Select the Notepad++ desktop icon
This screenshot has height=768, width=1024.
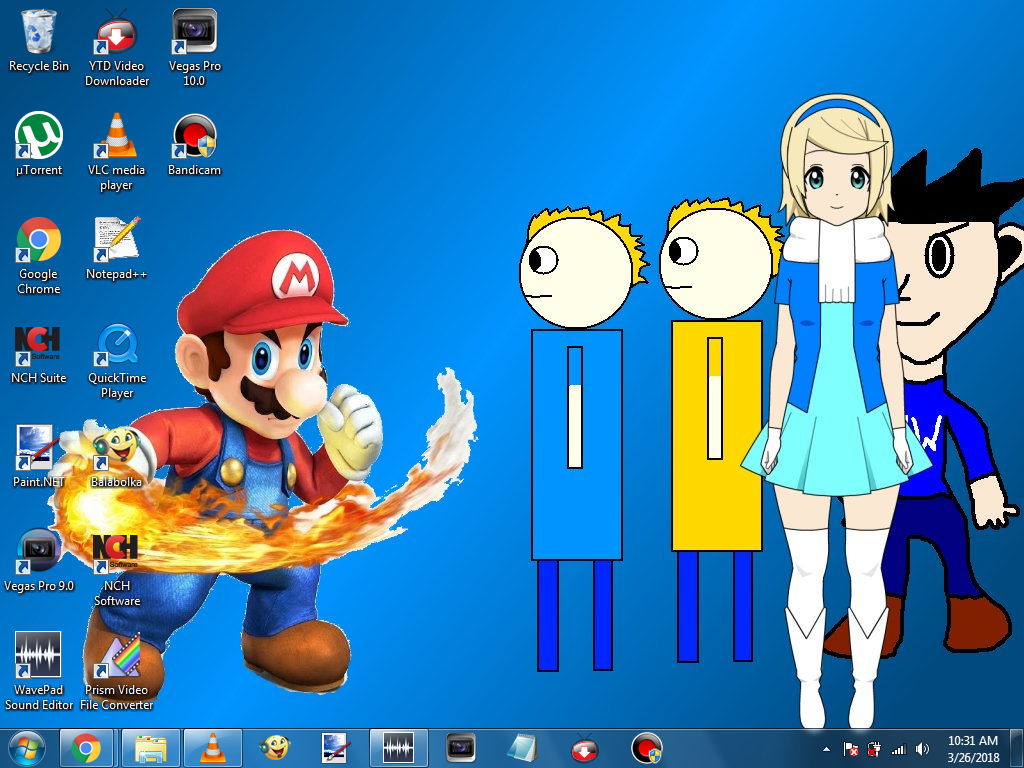[x=116, y=248]
